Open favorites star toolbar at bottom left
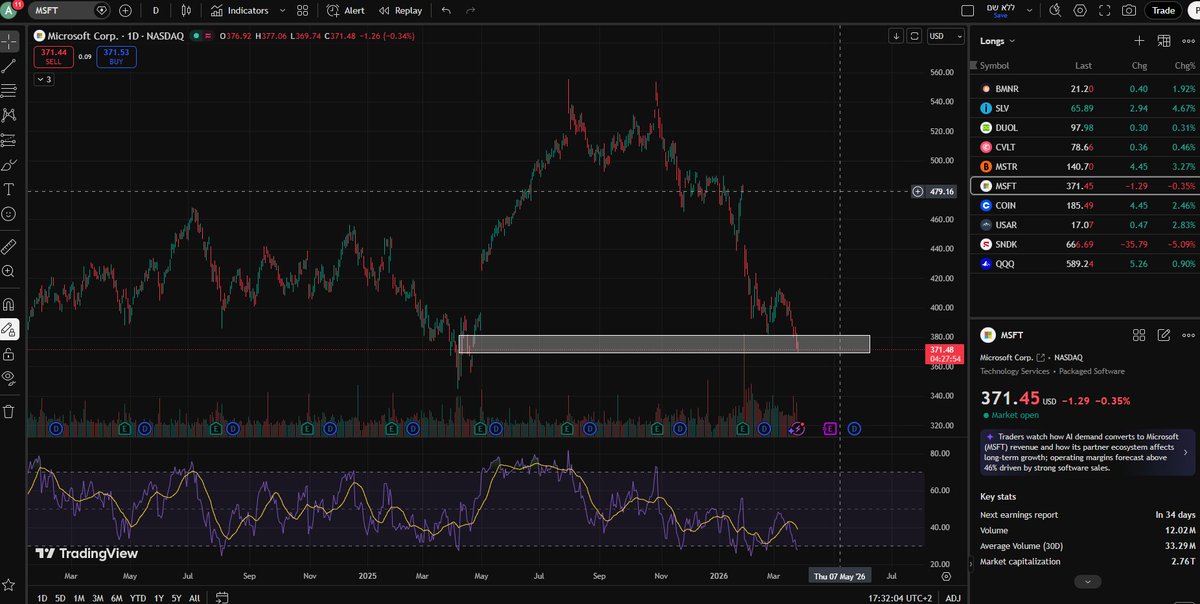The height and width of the screenshot is (604, 1200). pos(9,584)
